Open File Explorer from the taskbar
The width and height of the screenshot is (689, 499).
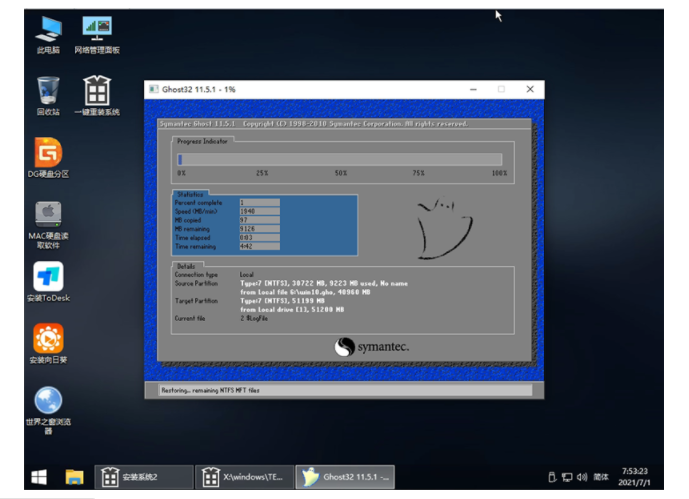73,476
